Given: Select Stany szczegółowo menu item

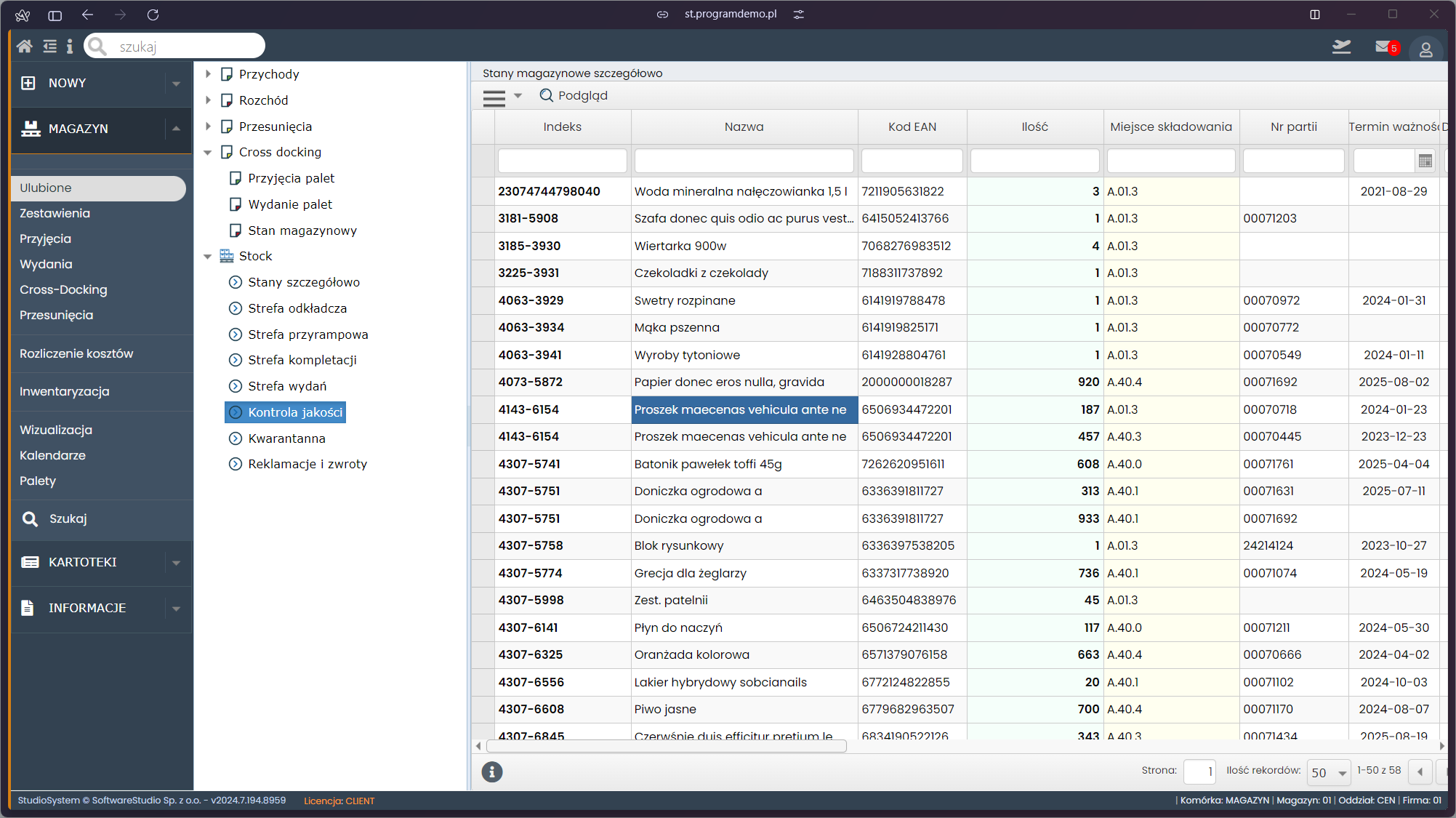Looking at the screenshot, I should click(305, 282).
